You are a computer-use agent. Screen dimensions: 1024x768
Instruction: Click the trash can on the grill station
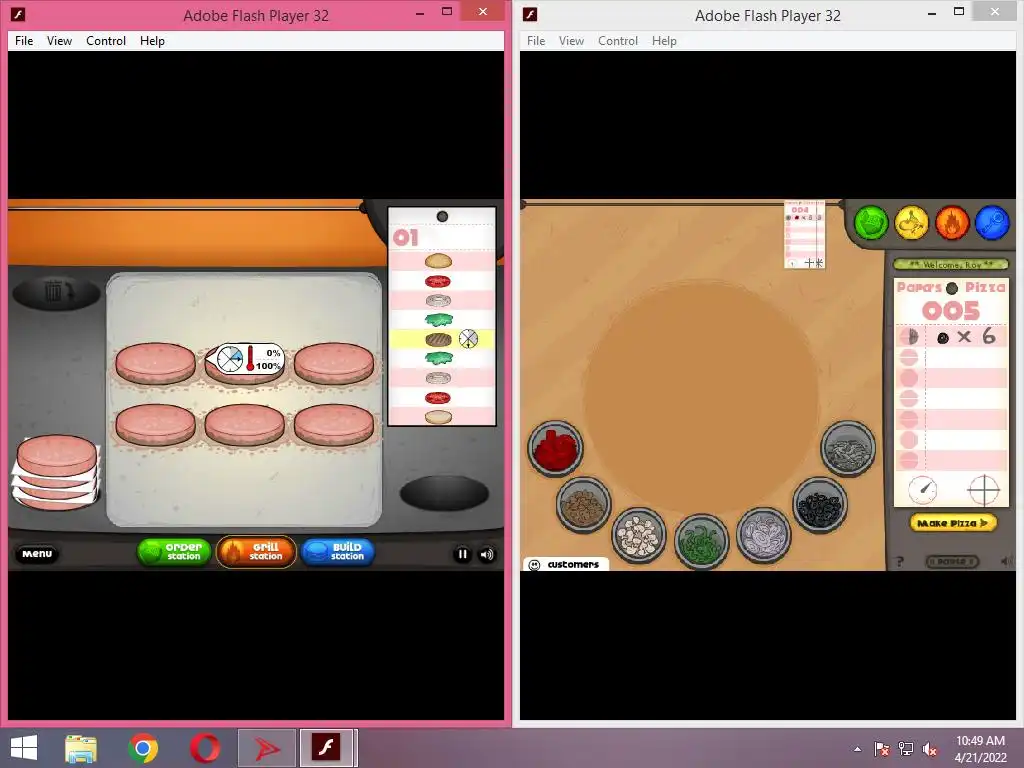56,292
